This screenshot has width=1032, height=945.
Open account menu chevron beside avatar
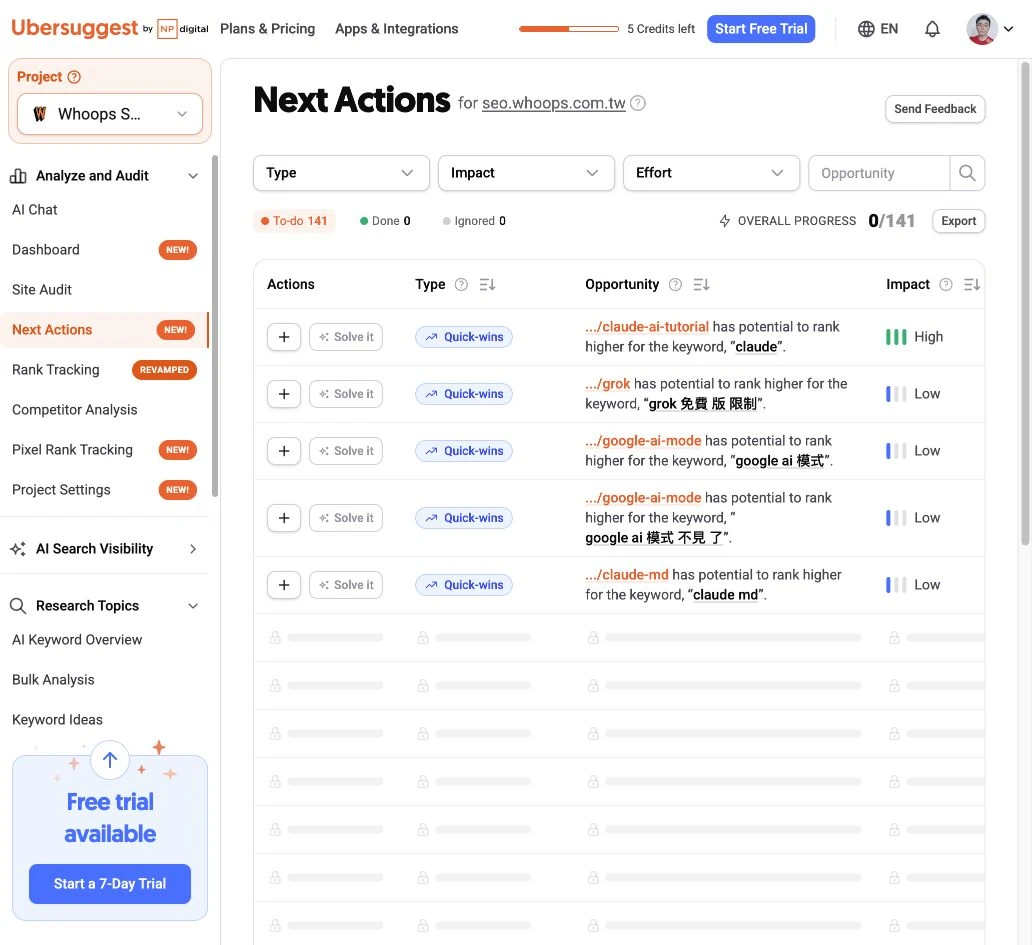[x=1008, y=29]
